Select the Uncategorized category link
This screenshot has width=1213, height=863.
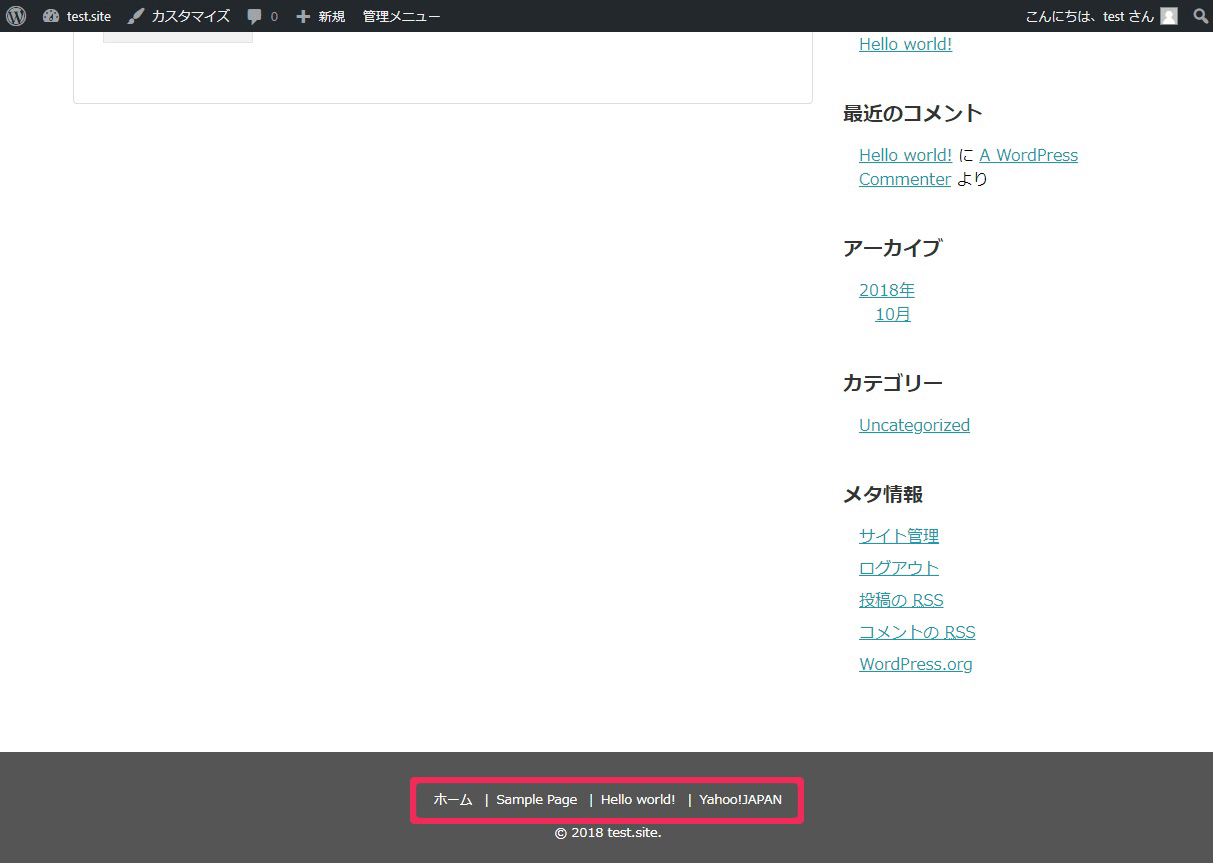pos(914,425)
